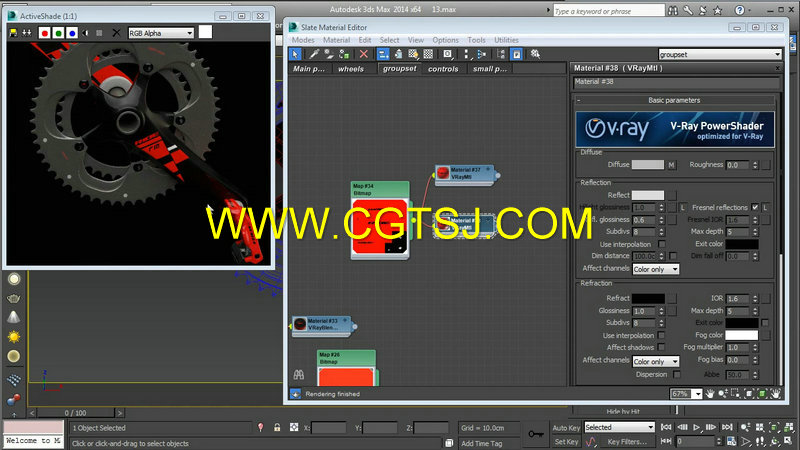Show shaded material in viewport icon
The height and width of the screenshot is (450, 800).
pyautogui.click(x=413, y=54)
